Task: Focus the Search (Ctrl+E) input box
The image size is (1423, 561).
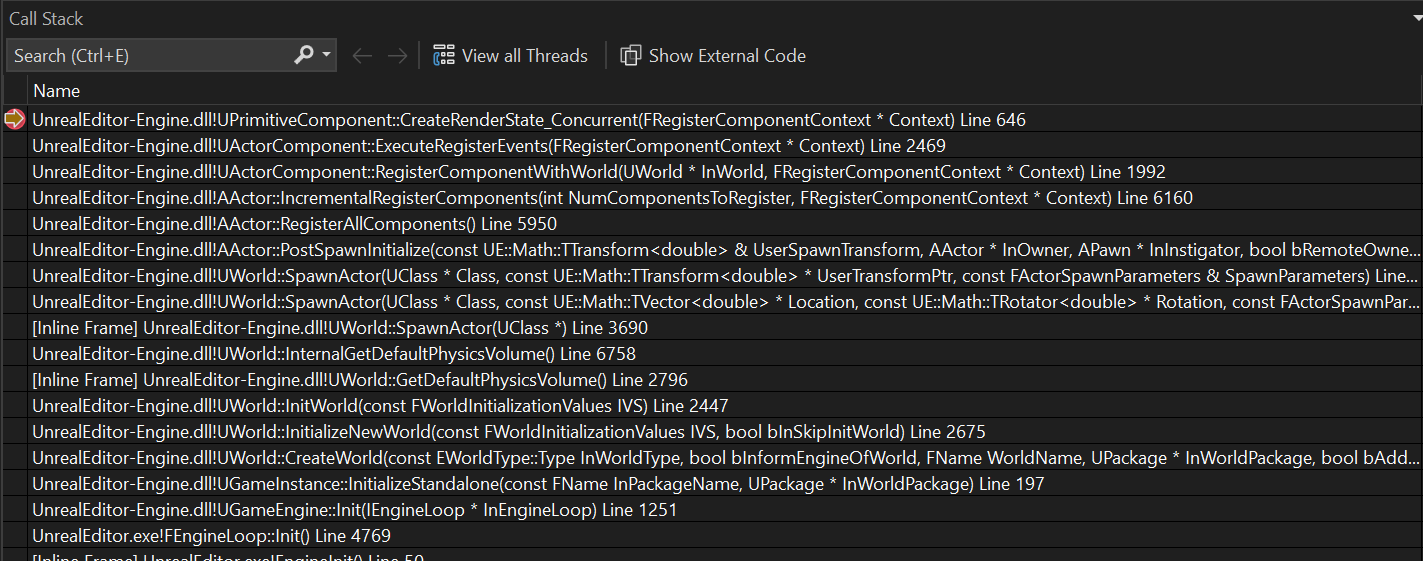Action: 150,56
